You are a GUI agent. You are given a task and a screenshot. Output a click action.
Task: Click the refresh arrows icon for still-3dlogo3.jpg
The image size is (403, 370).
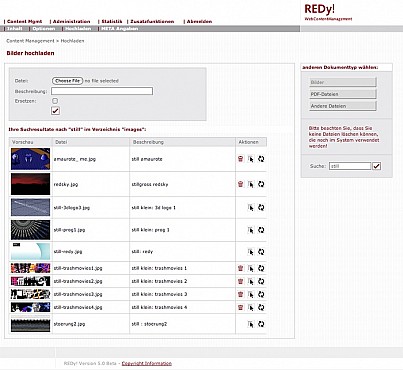click(x=261, y=208)
